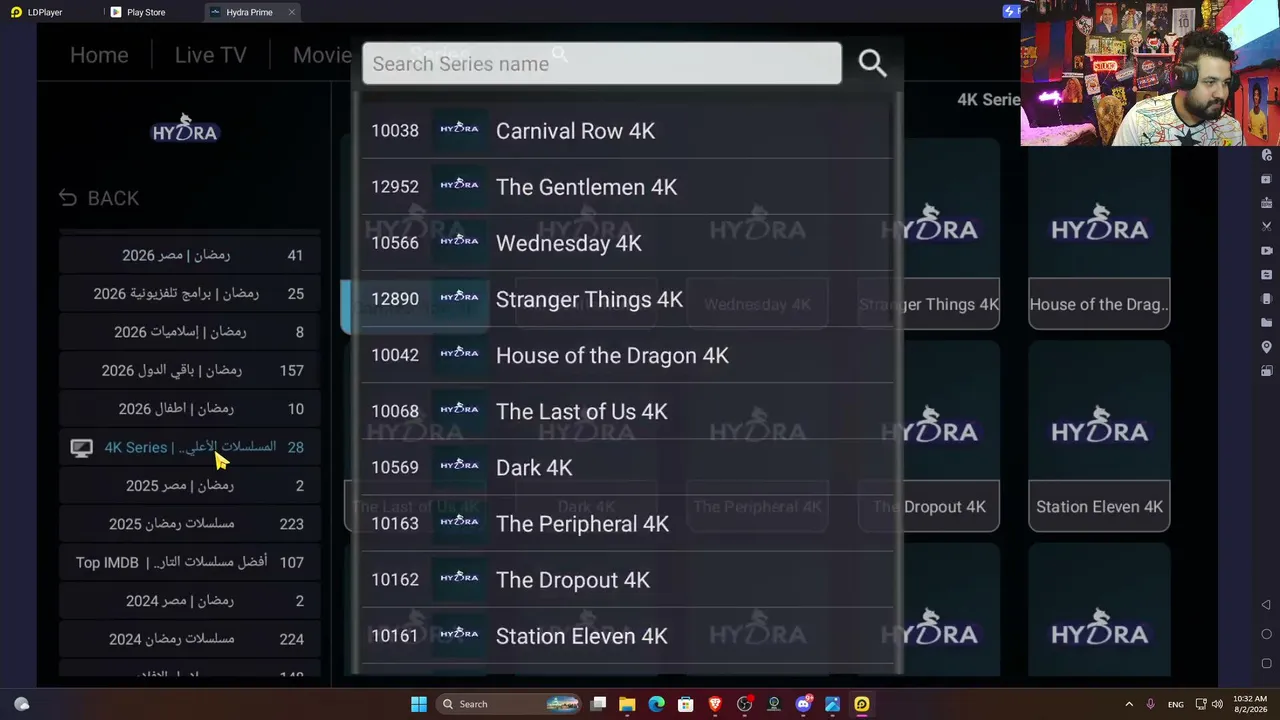Screen dimensions: 1280x720
Task: Select category مسلسلات رمضان 2024
Action: [x=190, y=639]
